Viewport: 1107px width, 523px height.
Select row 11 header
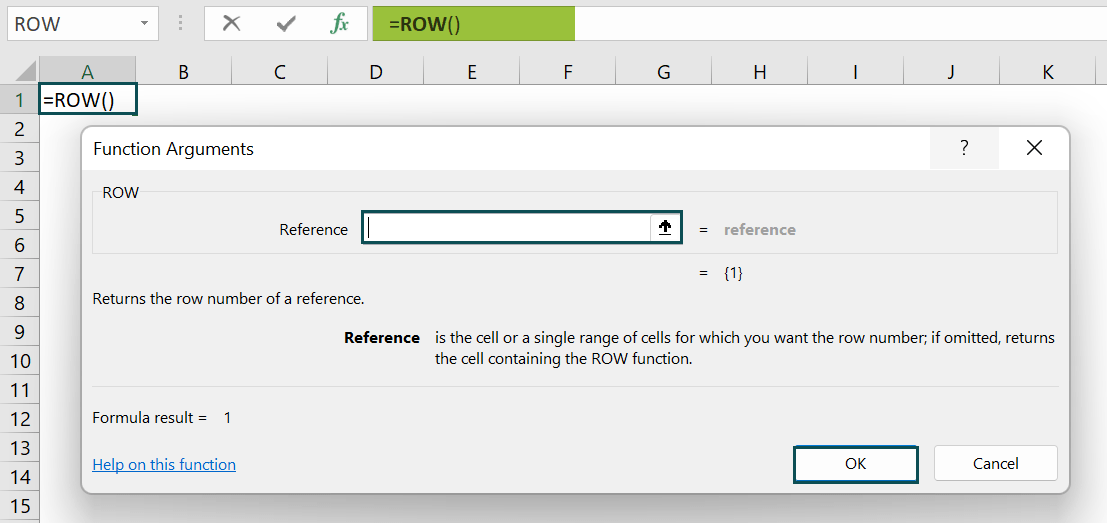[x=20, y=390]
